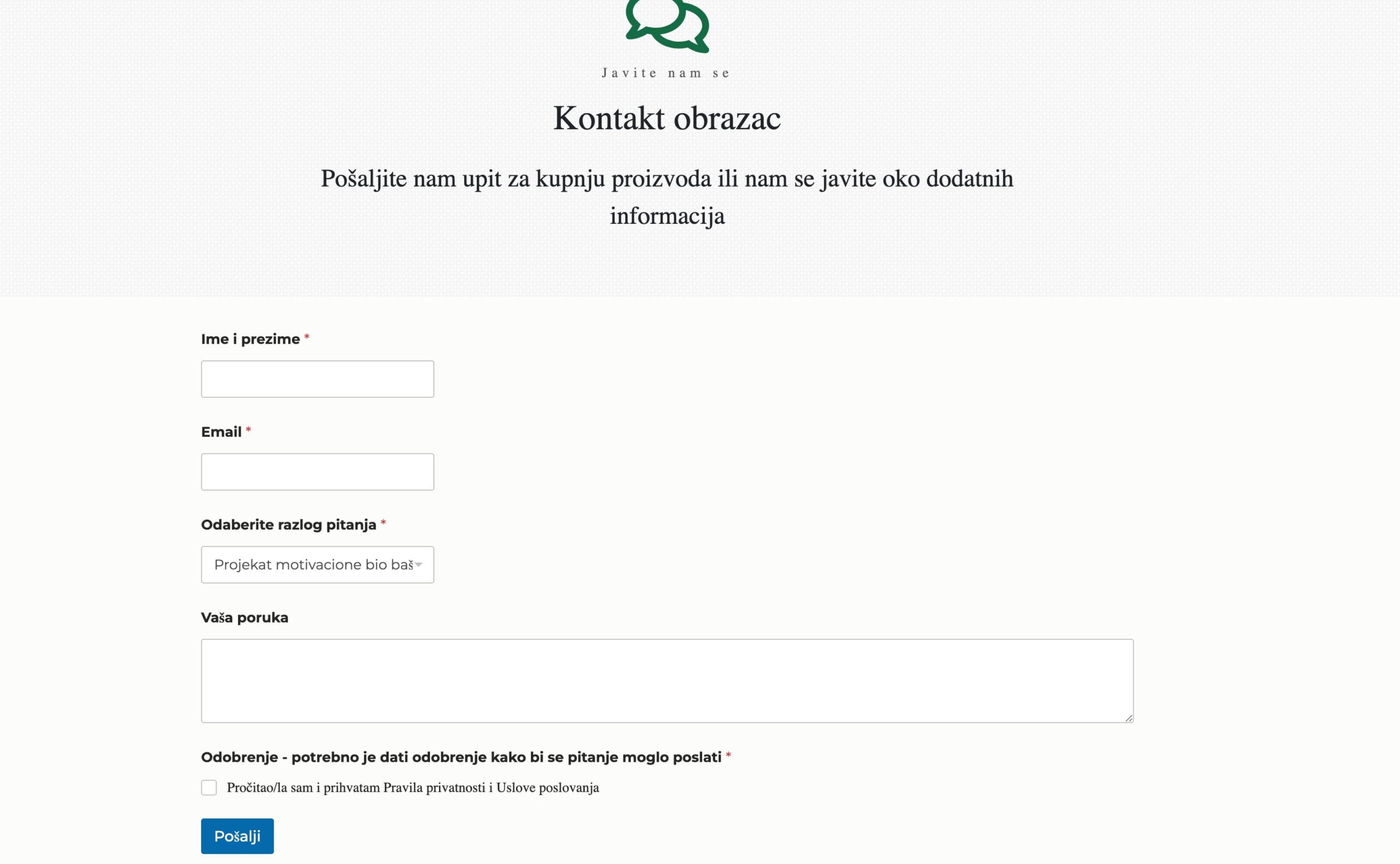Click the Javite nam se text

(666, 73)
